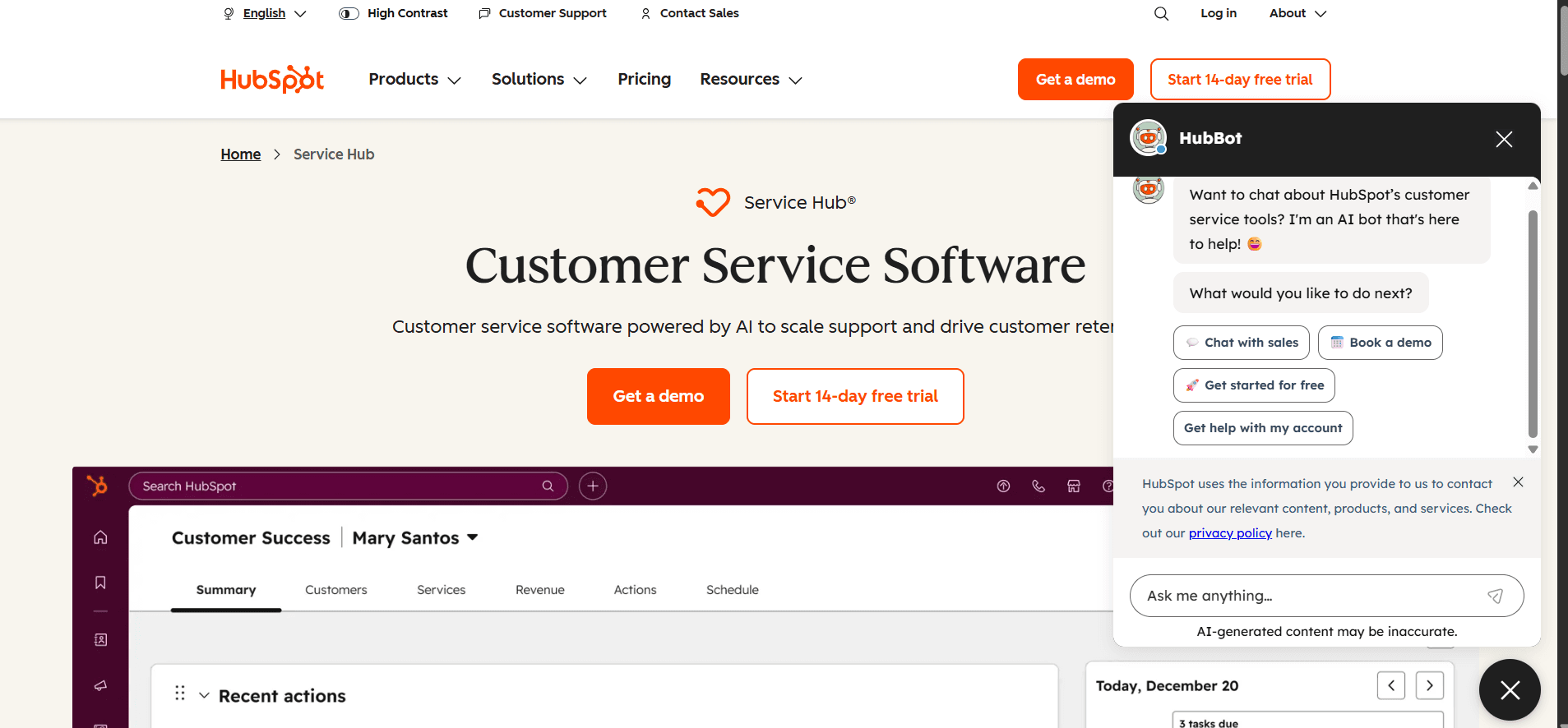Click the Service Hub heart icon
This screenshot has height=728, width=1568.
pyautogui.click(x=713, y=202)
